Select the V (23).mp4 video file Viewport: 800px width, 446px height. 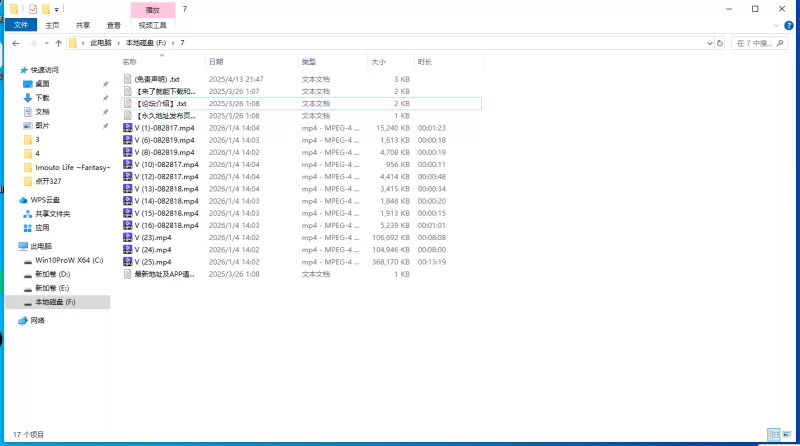tap(153, 237)
